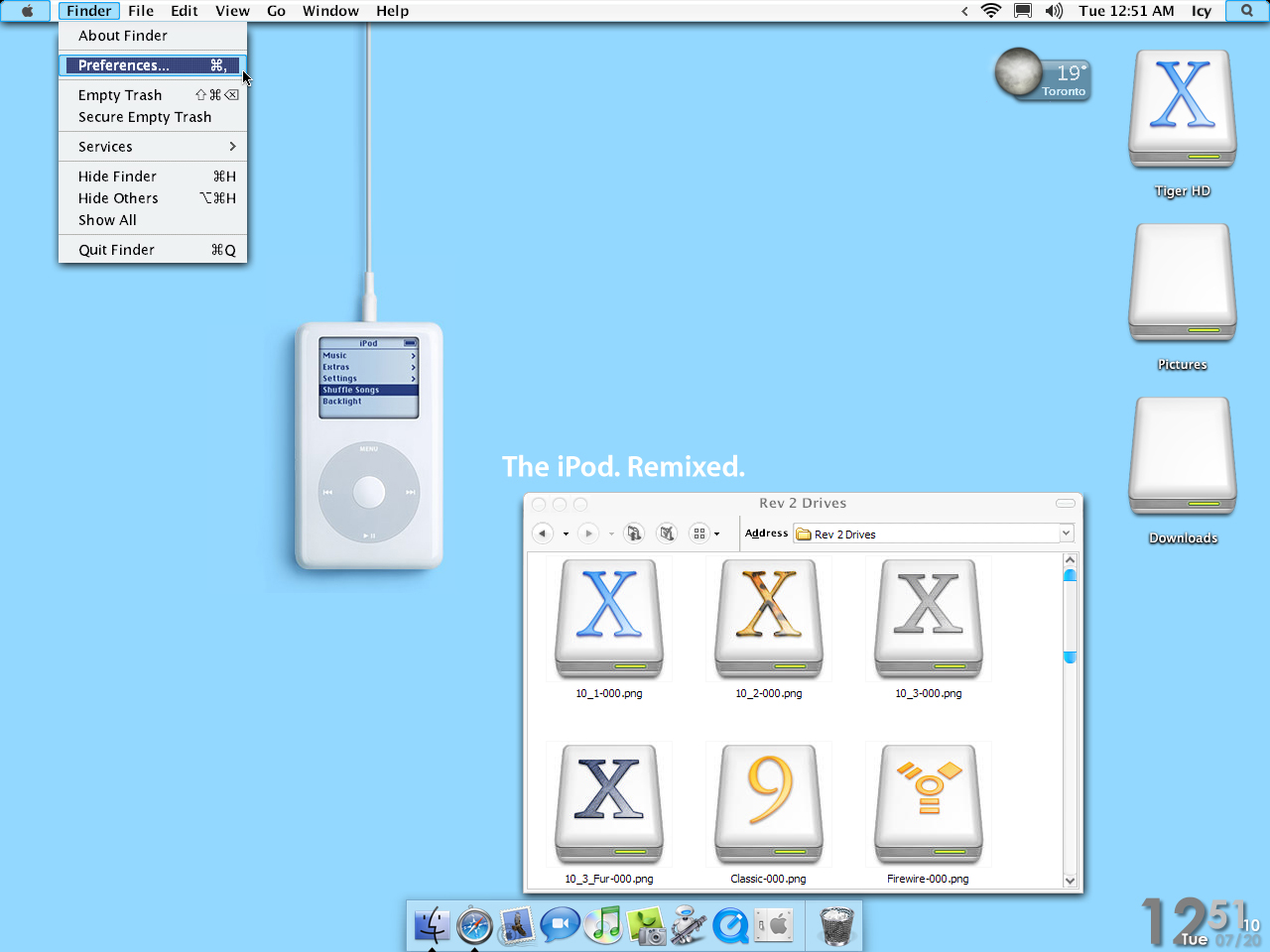Click the folder-up toolbar icon in Rev 2 Drives
This screenshot has height=952, width=1270.
[x=634, y=534]
